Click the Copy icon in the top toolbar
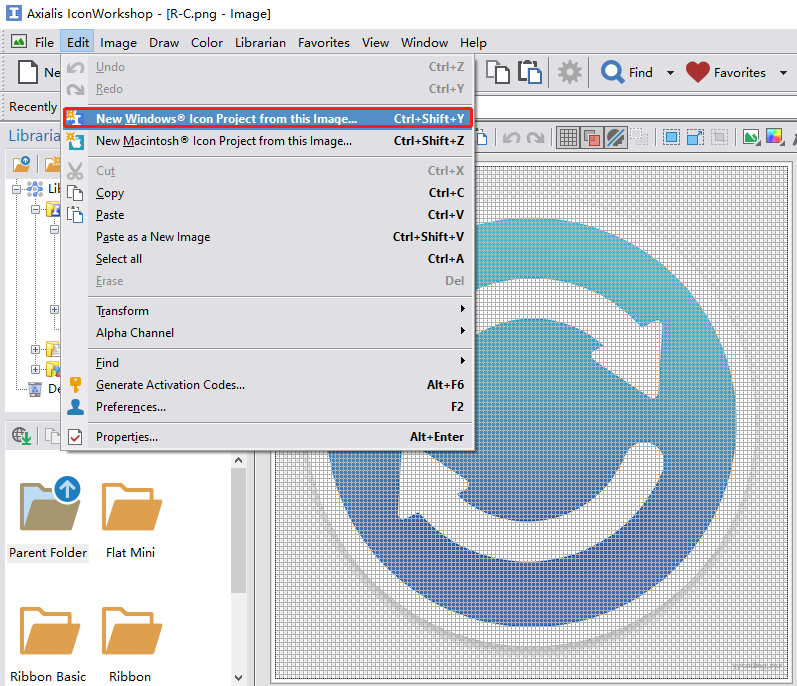797x686 pixels. pyautogui.click(x=497, y=72)
